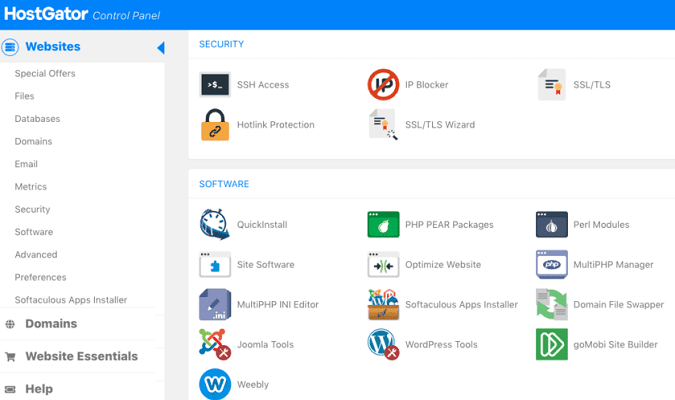Click the SSH Access text link
The image size is (675, 400).
pyautogui.click(x=263, y=85)
